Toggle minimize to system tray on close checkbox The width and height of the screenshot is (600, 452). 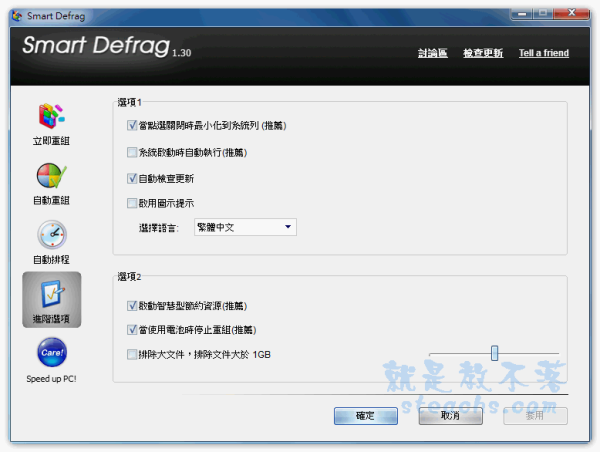click(132, 125)
